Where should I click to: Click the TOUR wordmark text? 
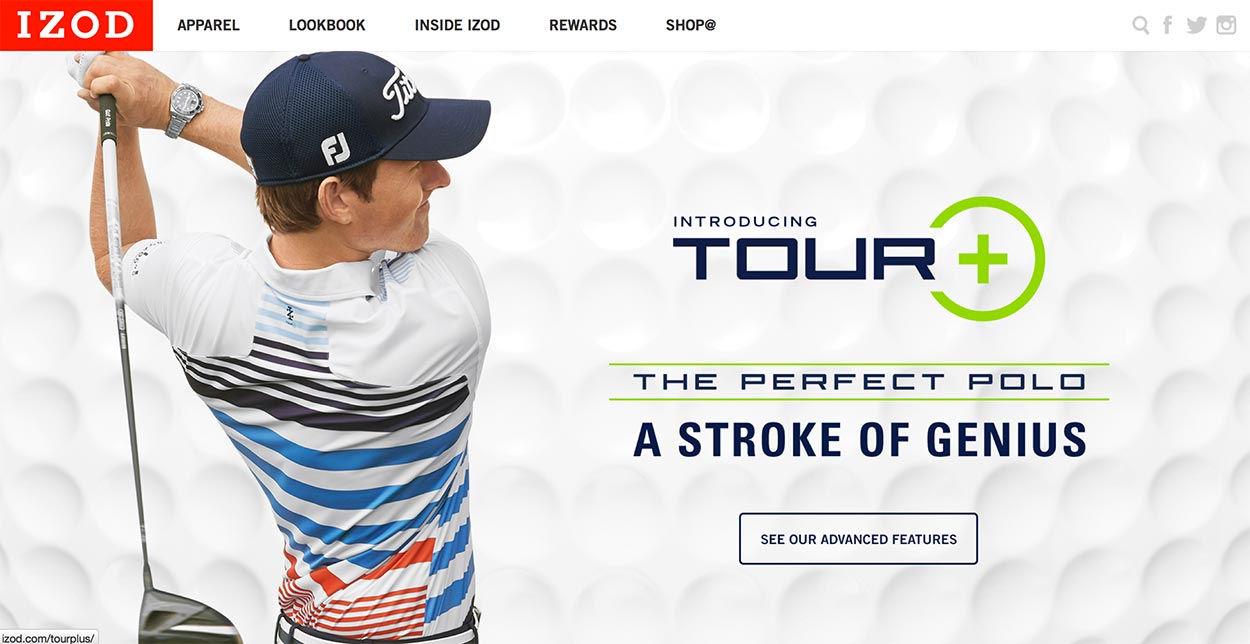[803, 258]
